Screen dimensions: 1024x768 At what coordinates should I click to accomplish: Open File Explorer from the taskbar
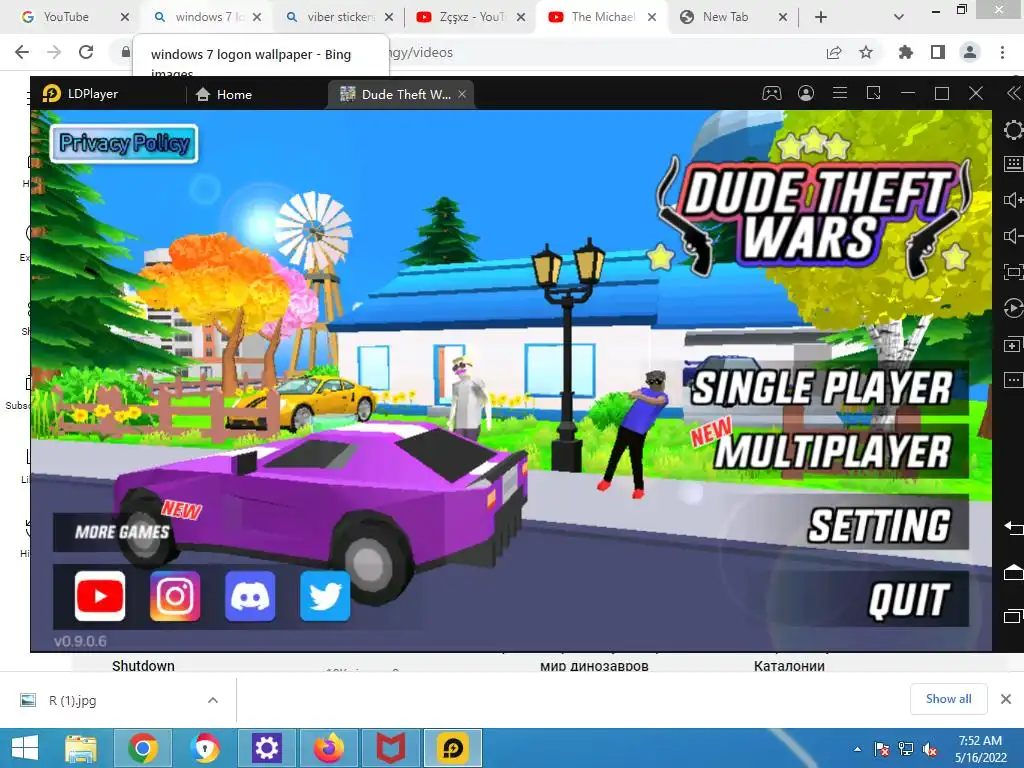[x=81, y=748]
